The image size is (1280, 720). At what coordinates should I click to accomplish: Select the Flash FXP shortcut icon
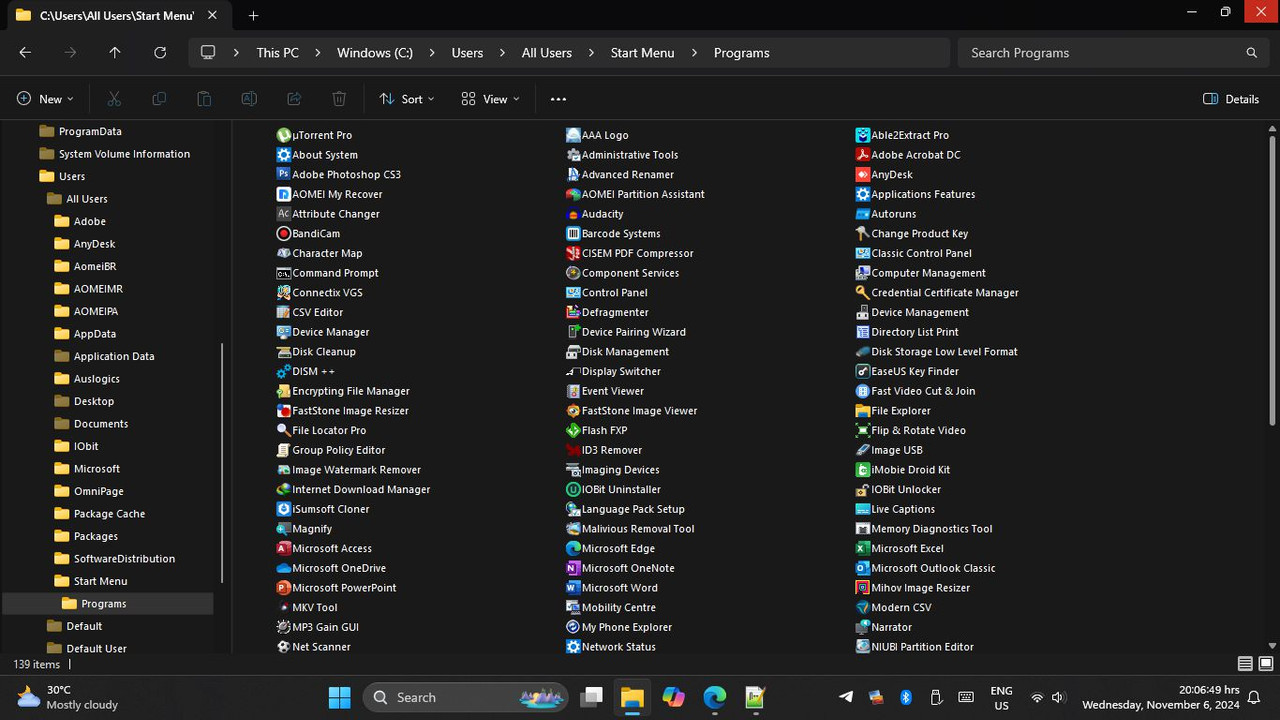573,430
